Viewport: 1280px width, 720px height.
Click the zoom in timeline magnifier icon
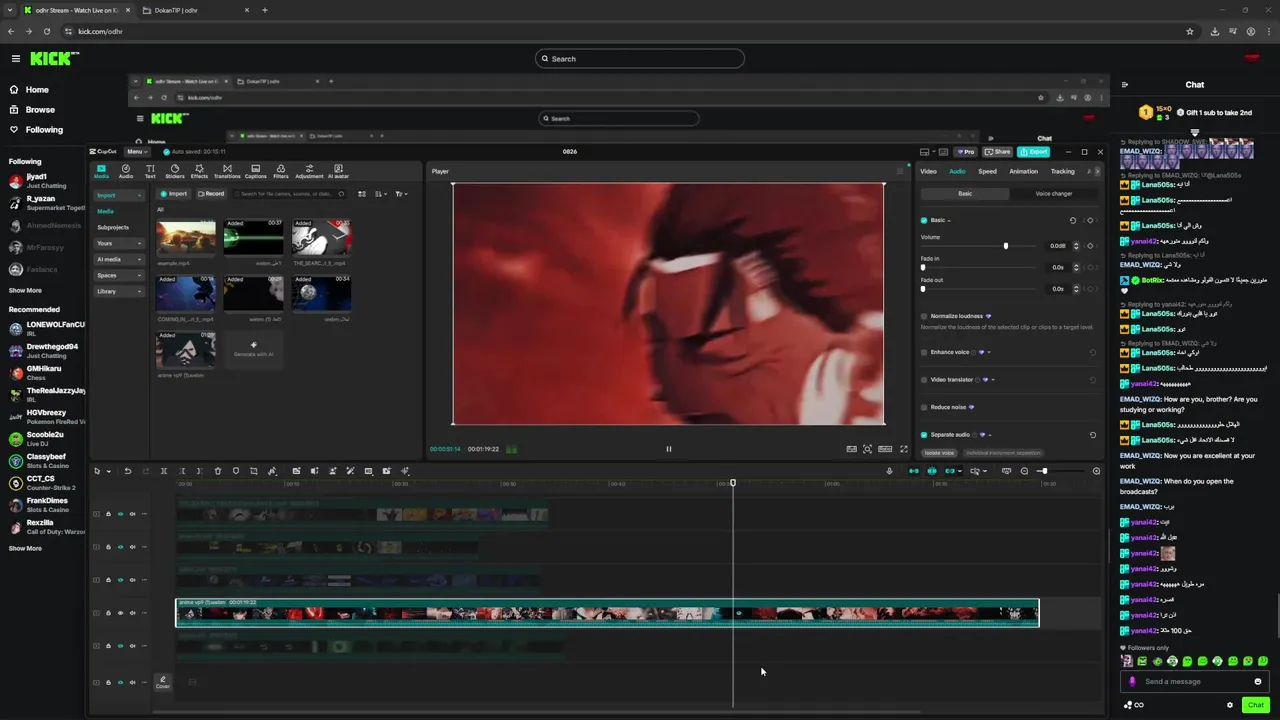coord(1096,471)
